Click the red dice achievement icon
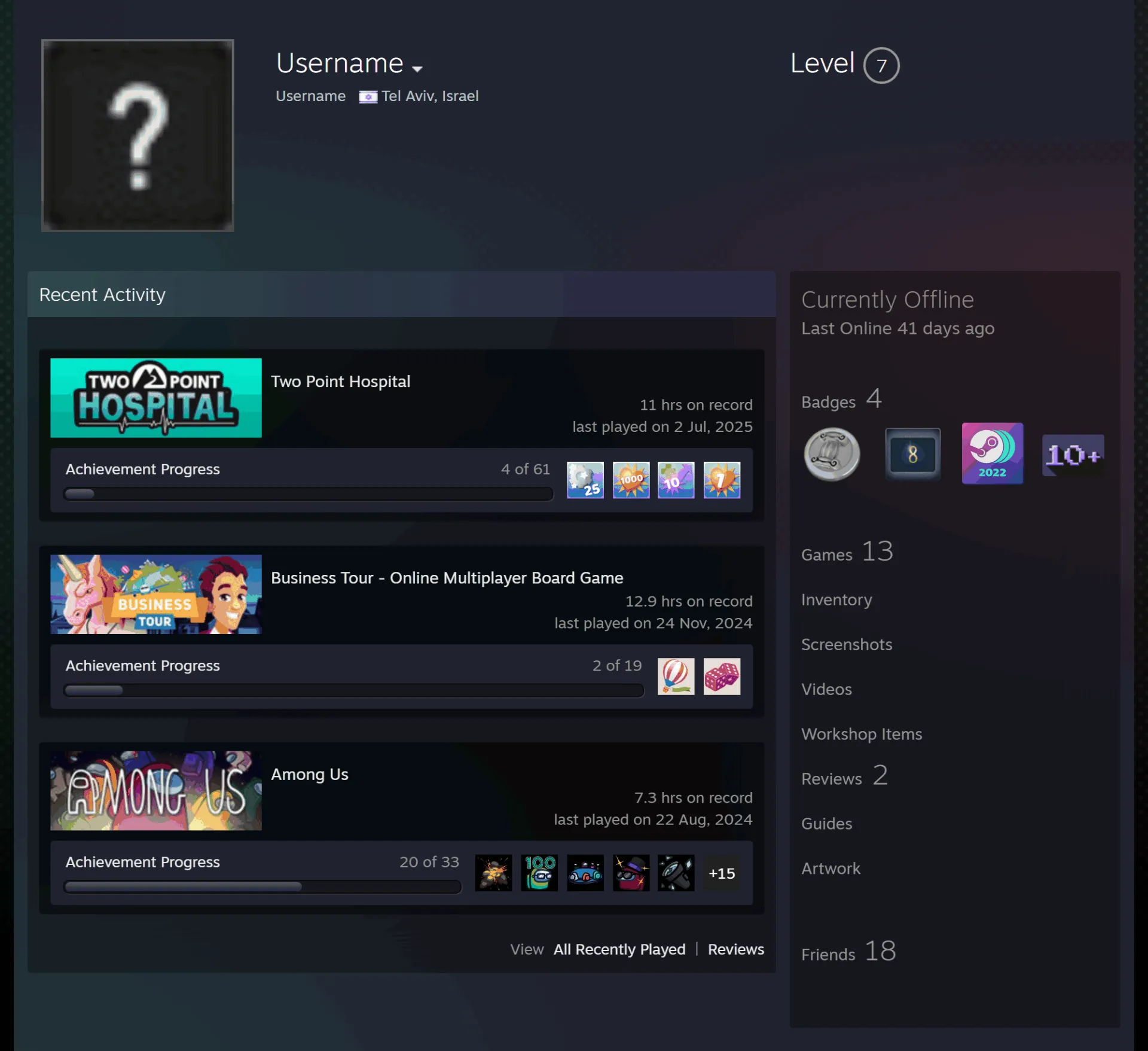This screenshot has width=1148, height=1051. (722, 676)
